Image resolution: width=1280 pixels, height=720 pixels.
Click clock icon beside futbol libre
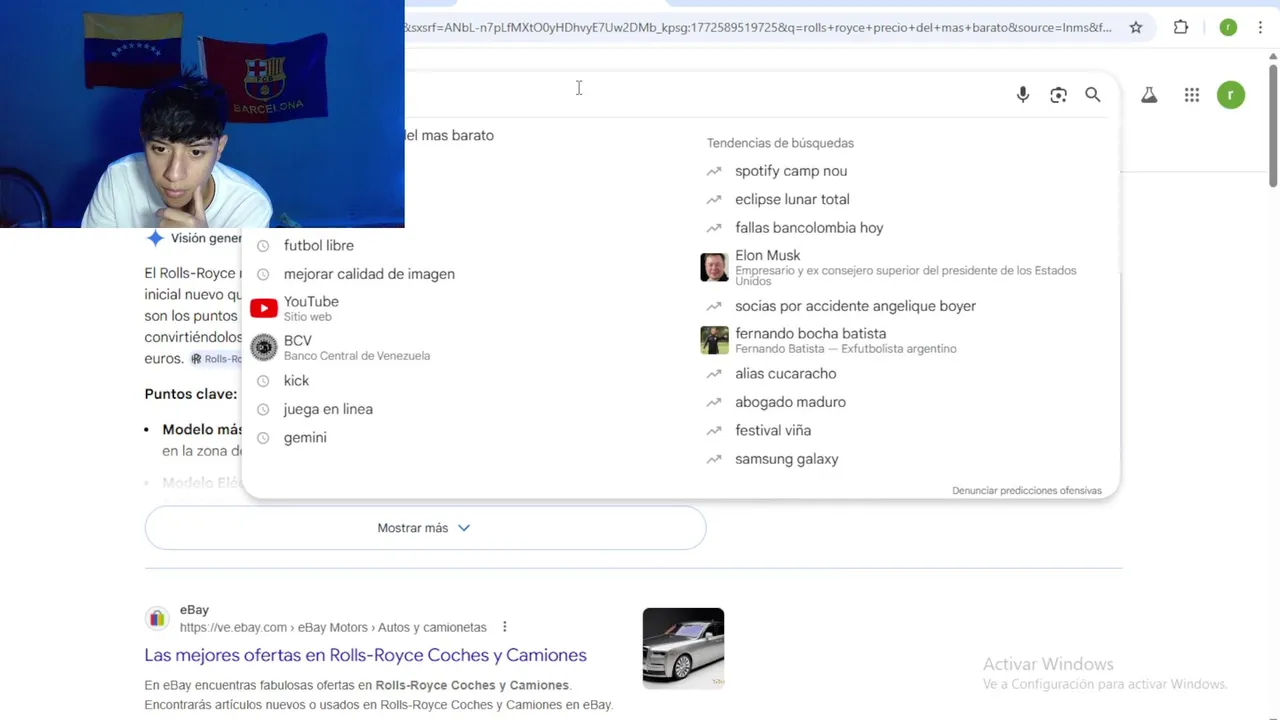pyautogui.click(x=264, y=246)
